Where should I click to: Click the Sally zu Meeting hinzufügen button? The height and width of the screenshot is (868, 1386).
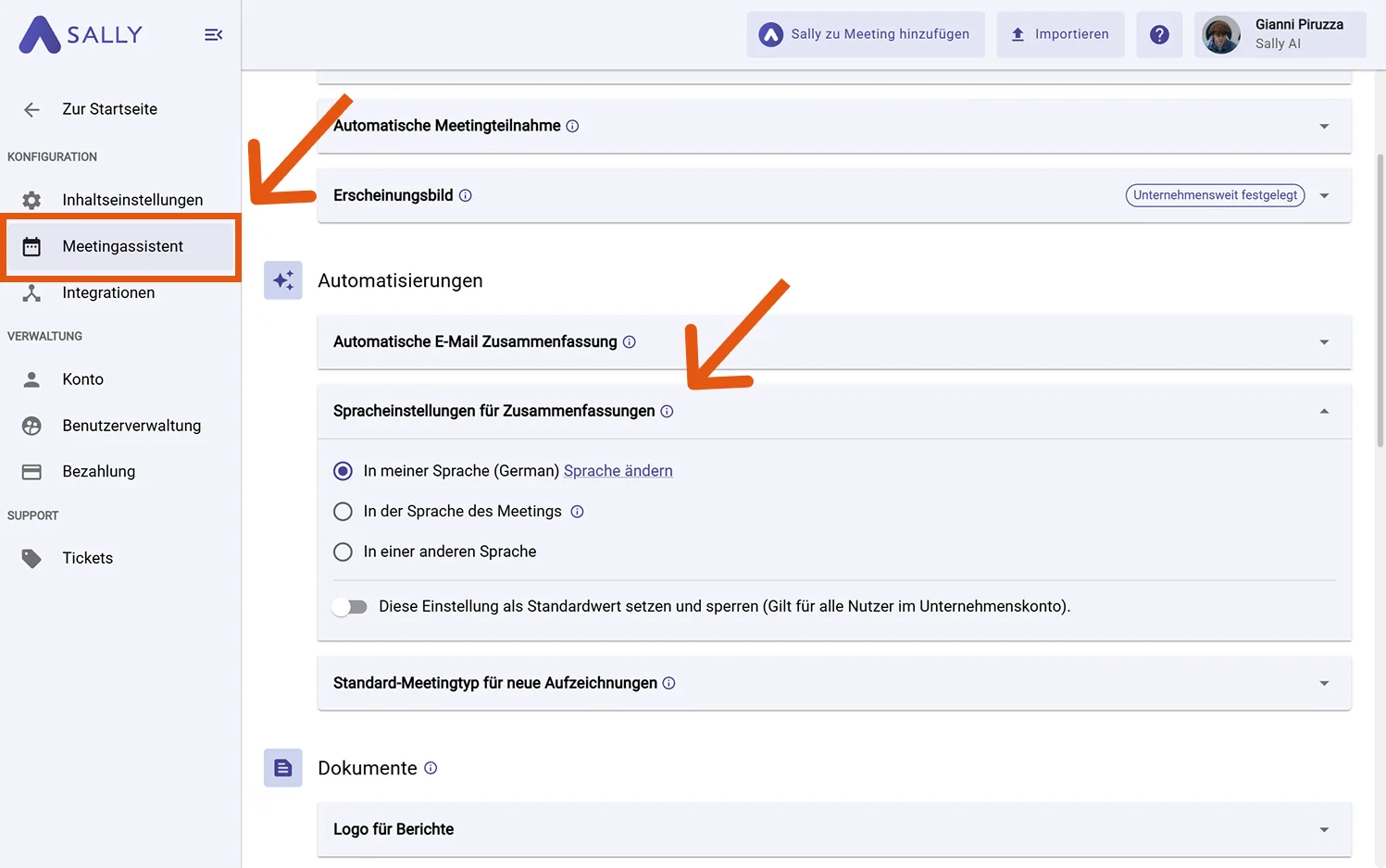click(866, 35)
